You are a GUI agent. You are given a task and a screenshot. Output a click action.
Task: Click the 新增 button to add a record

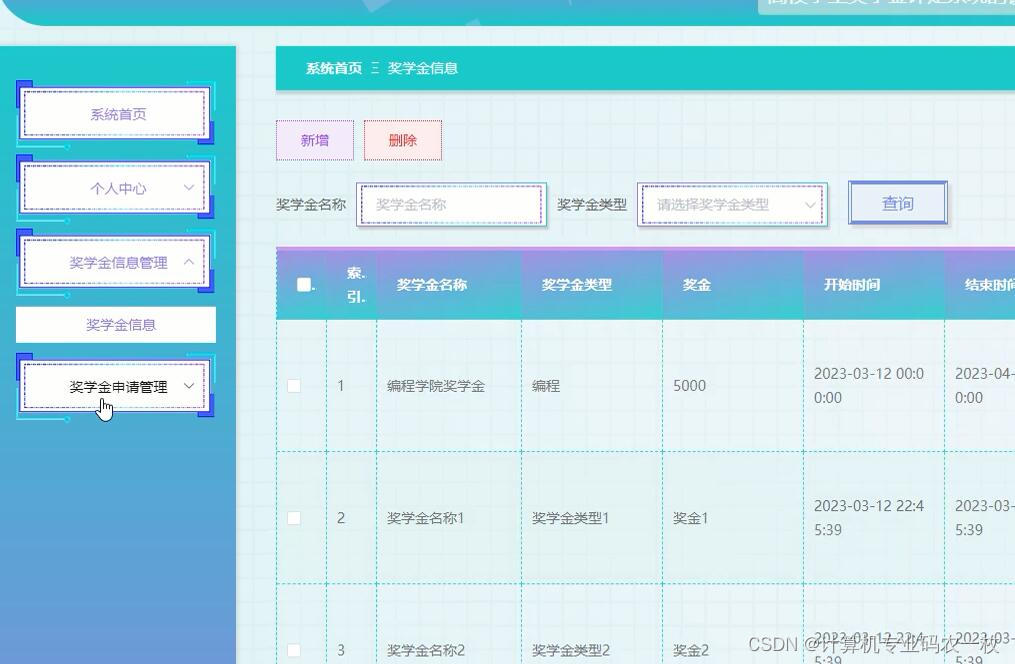[314, 140]
